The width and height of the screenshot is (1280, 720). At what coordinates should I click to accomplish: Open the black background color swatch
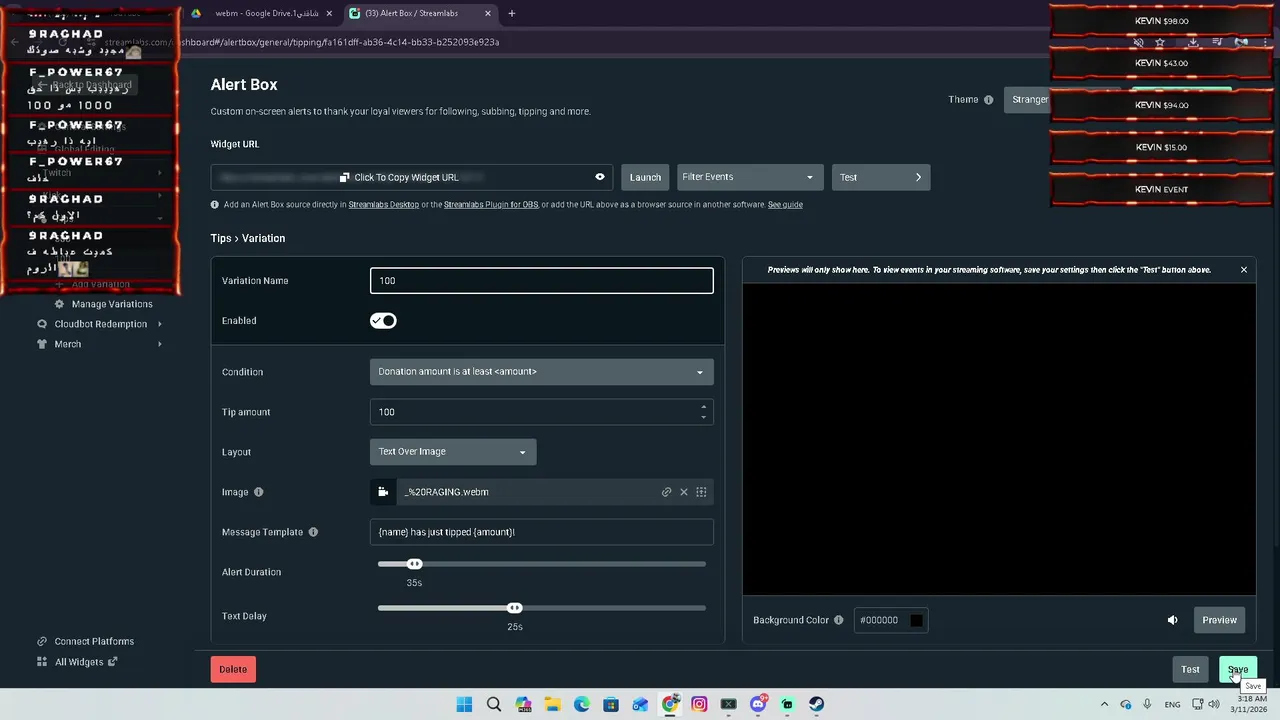tap(916, 620)
